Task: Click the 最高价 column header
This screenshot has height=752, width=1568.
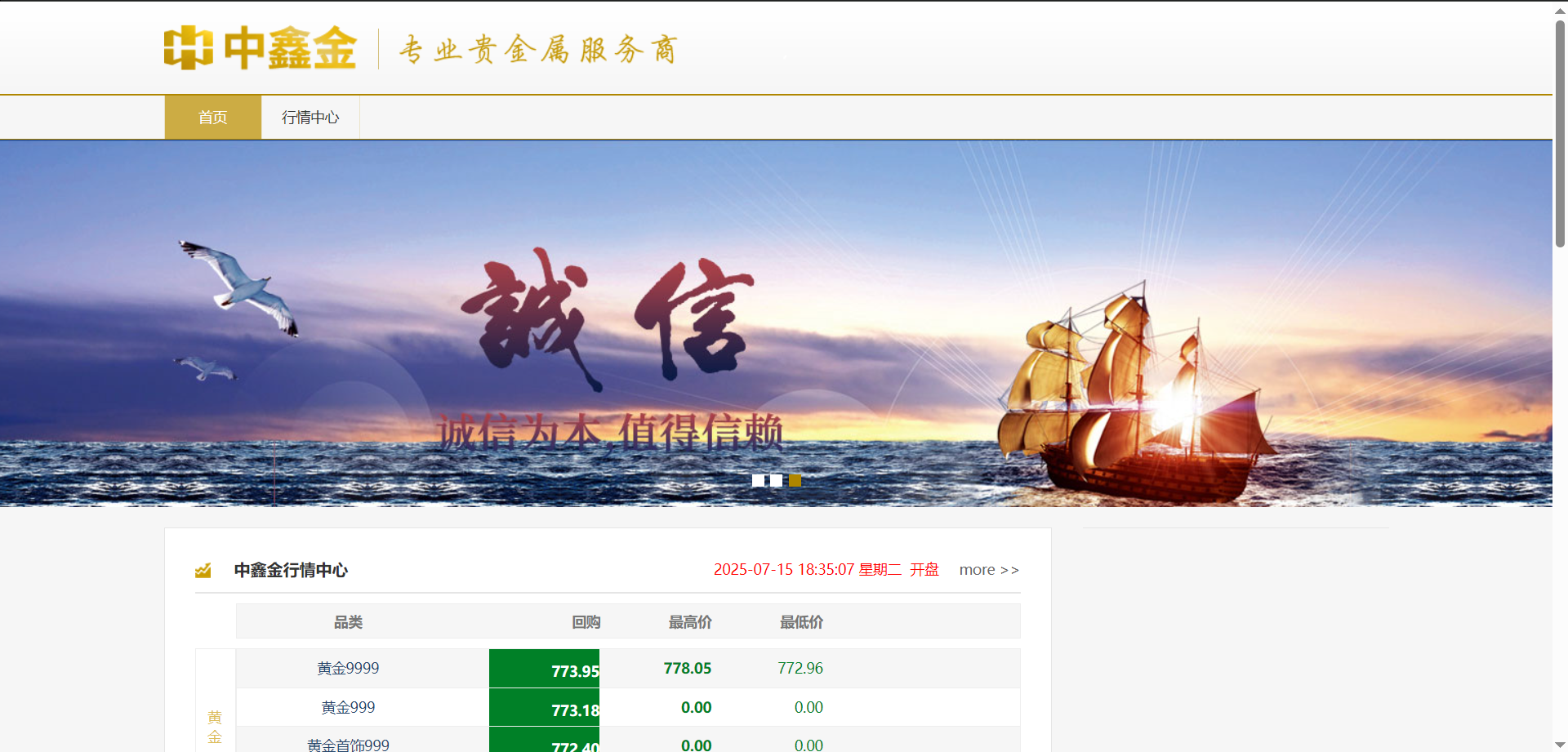Action: pos(690,622)
